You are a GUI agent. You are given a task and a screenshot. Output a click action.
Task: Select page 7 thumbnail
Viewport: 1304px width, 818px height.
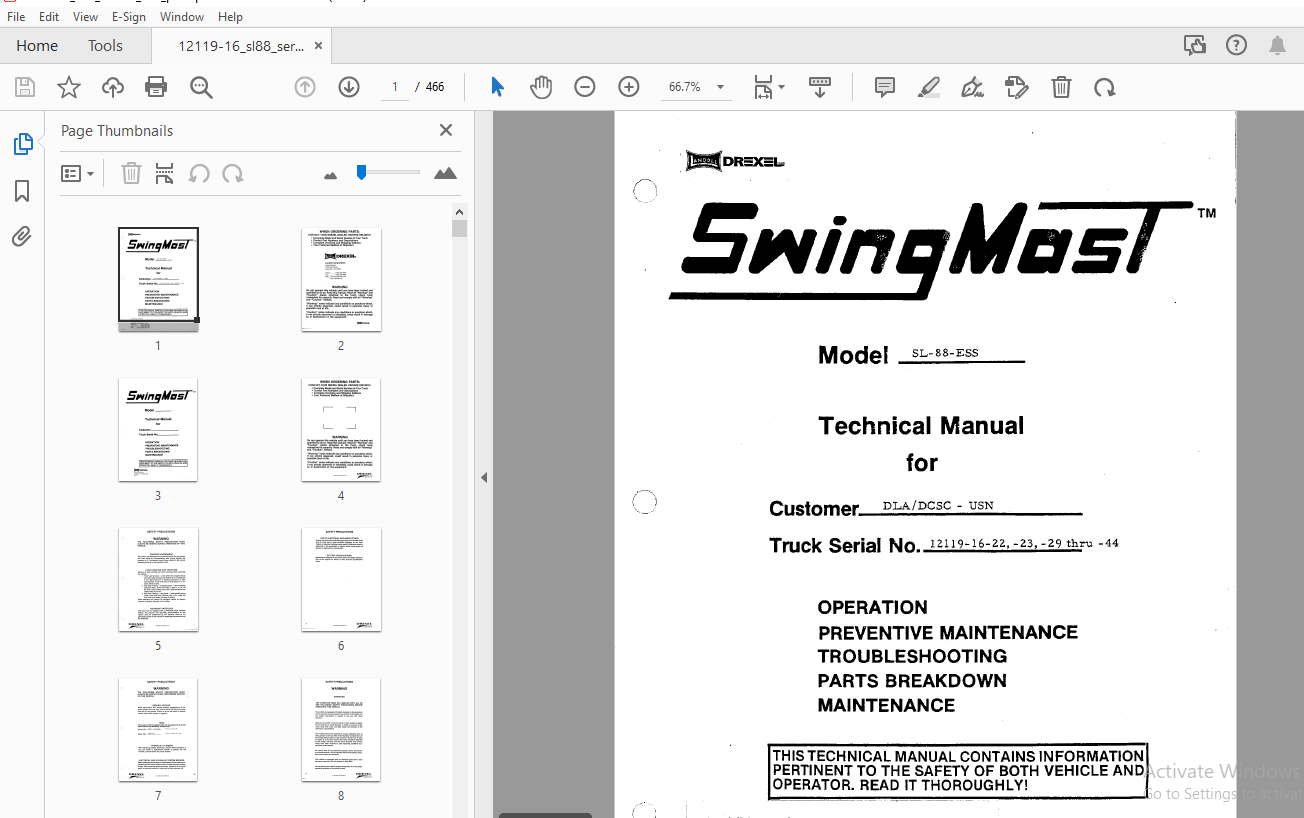158,729
